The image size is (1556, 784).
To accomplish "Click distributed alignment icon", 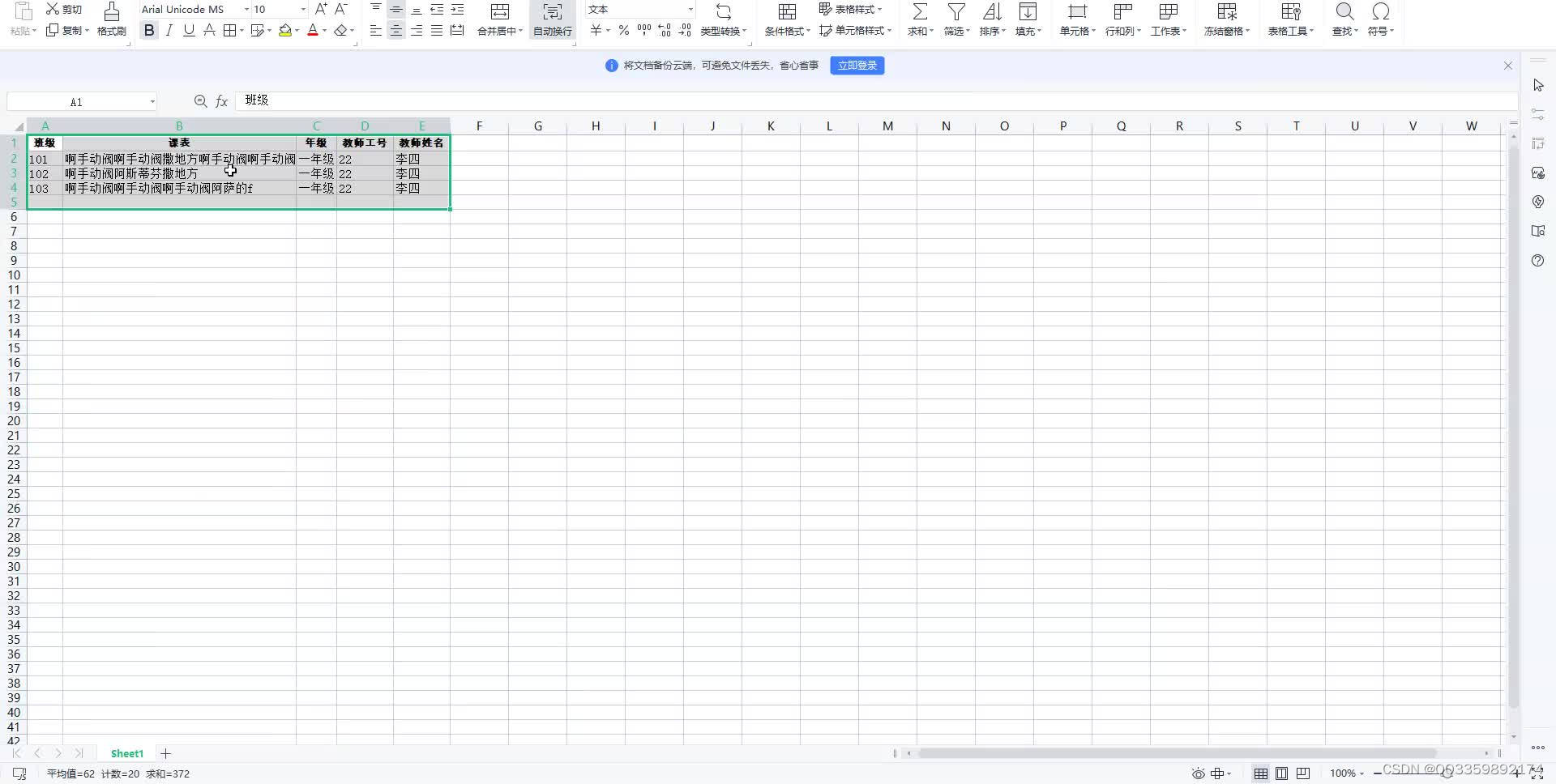I will tap(457, 31).
